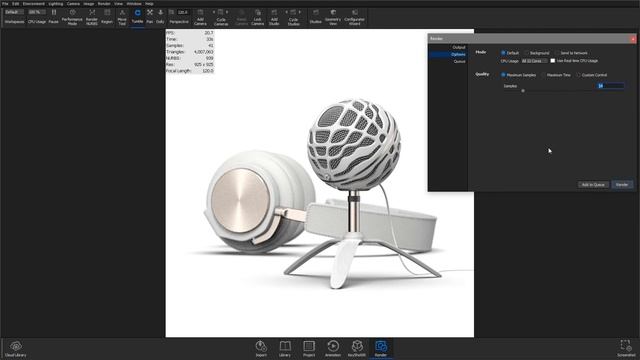Screen dimensions: 640x360
Task: Toggle Performance Mode in the toolbar
Action: click(x=72, y=13)
